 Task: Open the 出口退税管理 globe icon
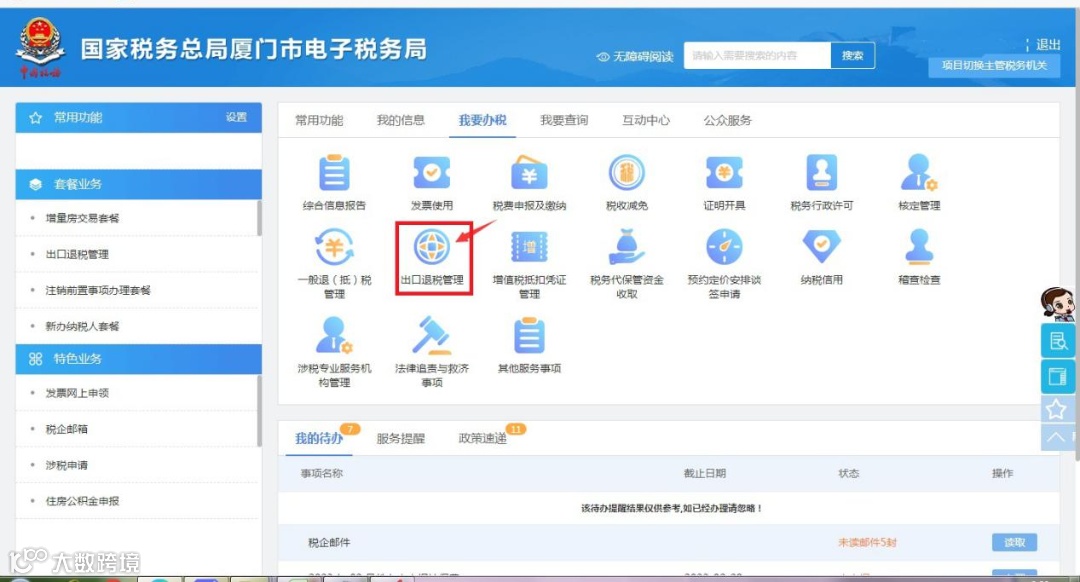point(432,247)
